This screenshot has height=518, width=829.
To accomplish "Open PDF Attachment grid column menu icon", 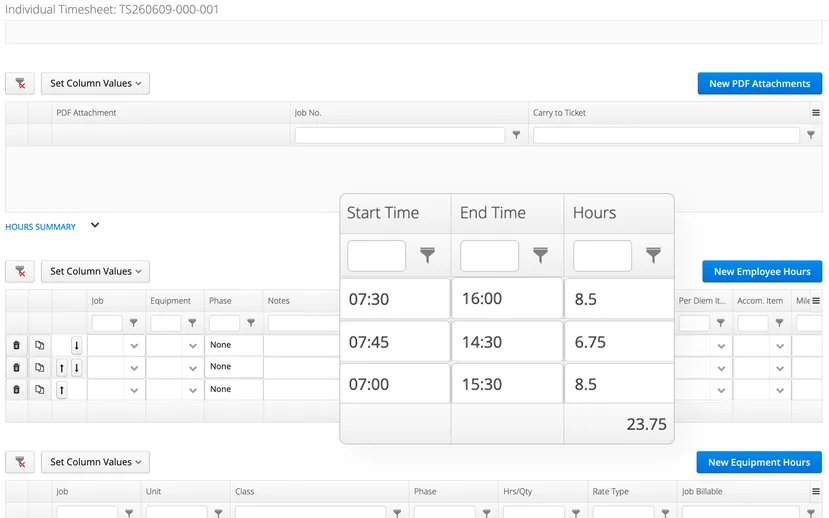I will click(816, 113).
